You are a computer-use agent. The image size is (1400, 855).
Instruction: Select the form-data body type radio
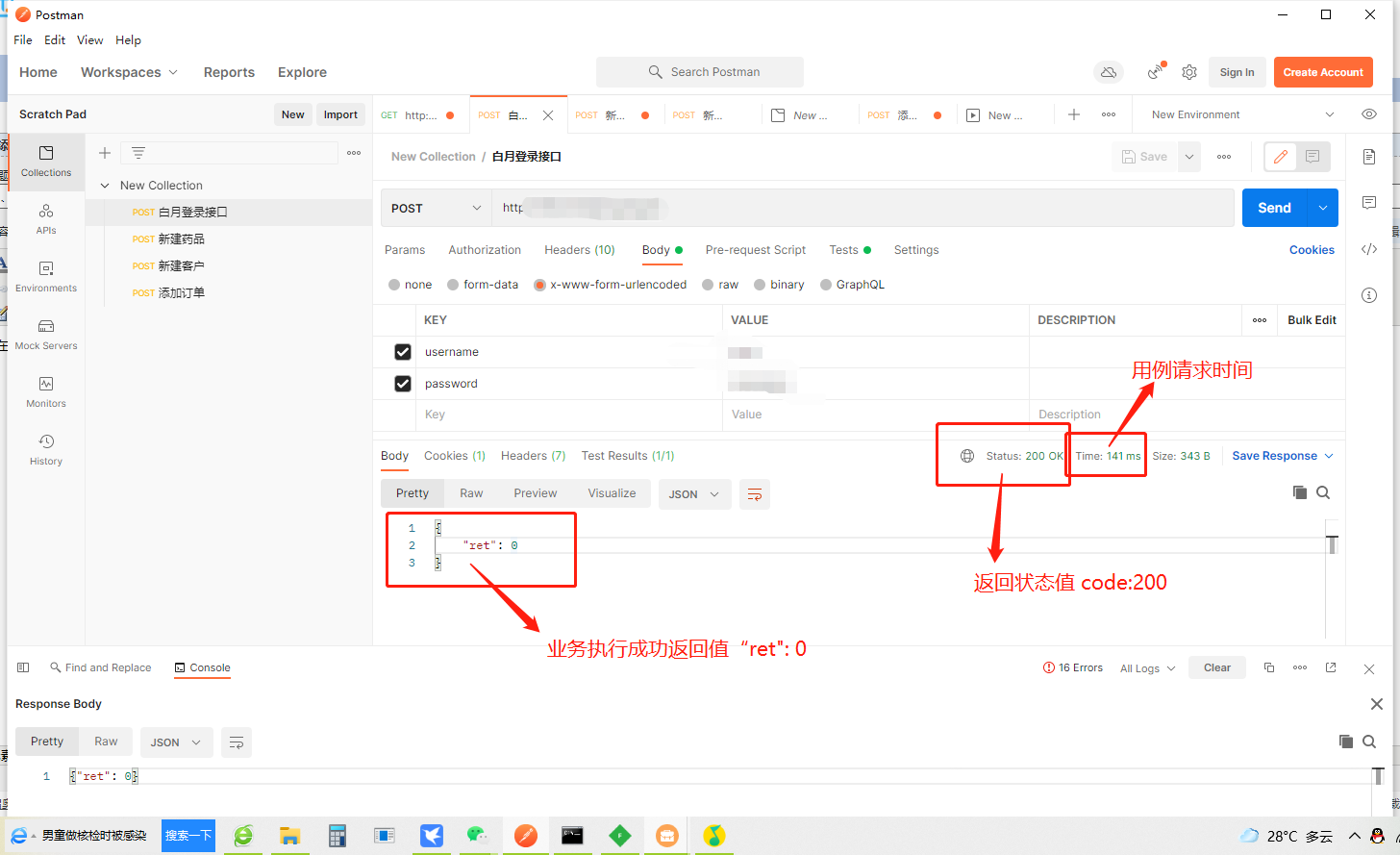[x=453, y=285]
